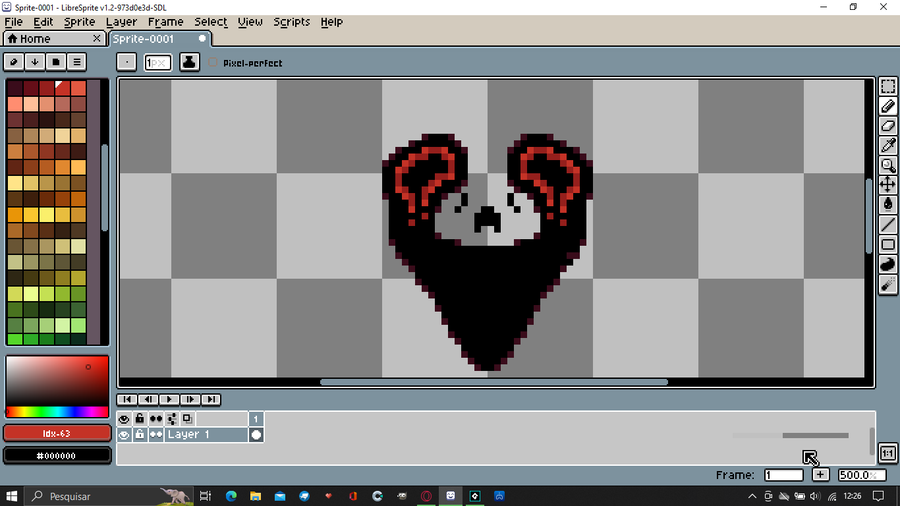This screenshot has height=506, width=900.
Task: Select the Eyedropper tool
Action: pyautogui.click(x=887, y=145)
